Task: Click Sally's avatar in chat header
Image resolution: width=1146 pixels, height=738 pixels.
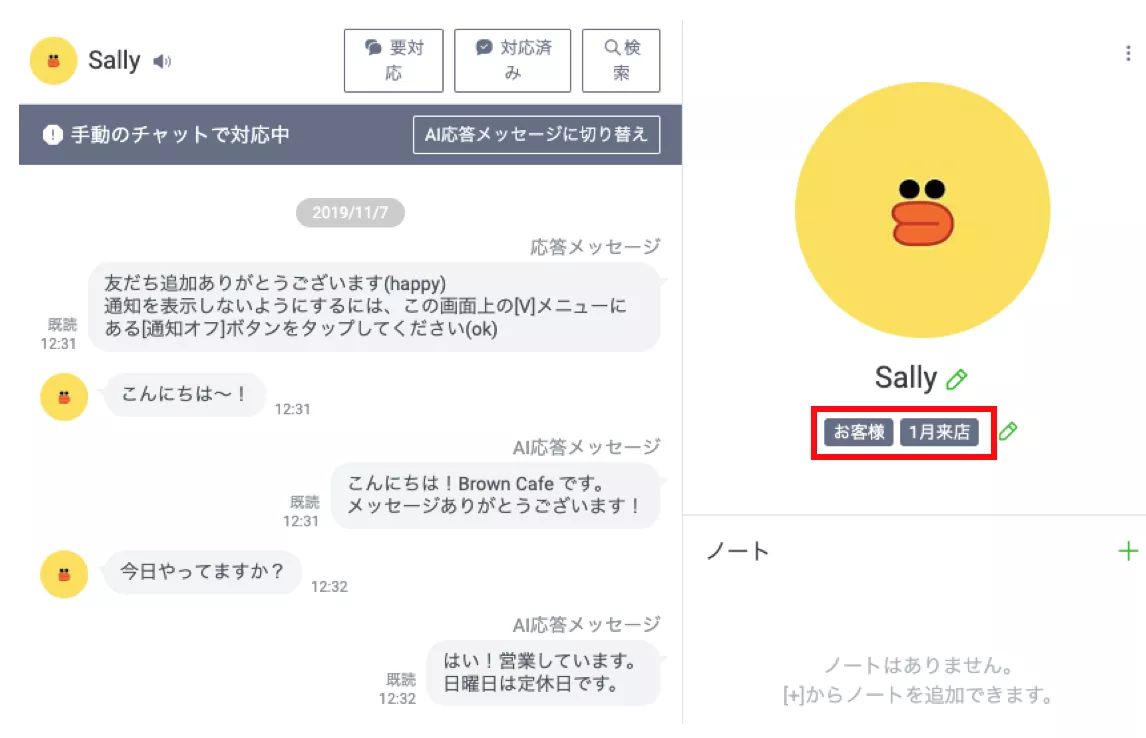Action: [53, 61]
